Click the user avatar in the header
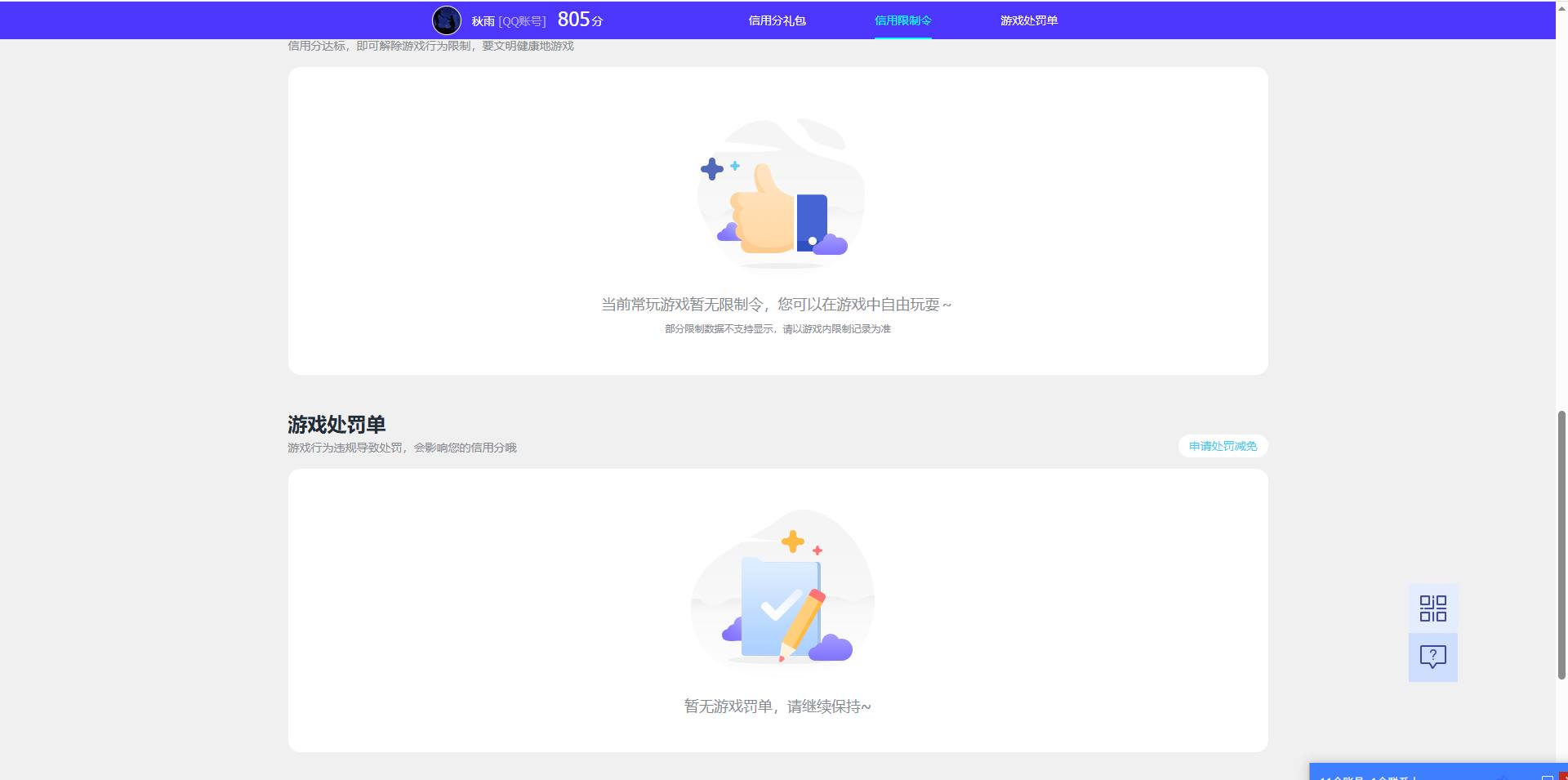The image size is (1568, 780). (x=447, y=20)
